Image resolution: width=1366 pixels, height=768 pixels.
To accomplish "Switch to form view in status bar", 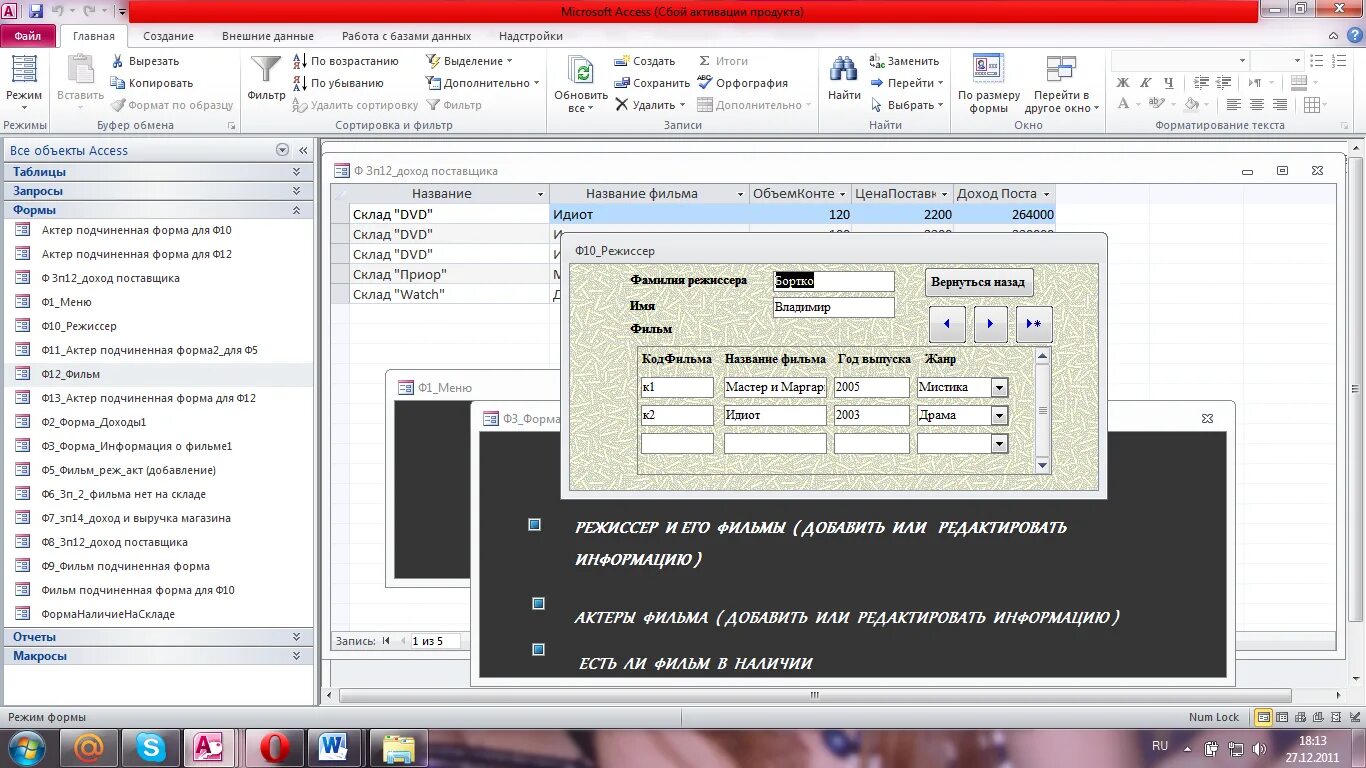I will click(x=1264, y=717).
